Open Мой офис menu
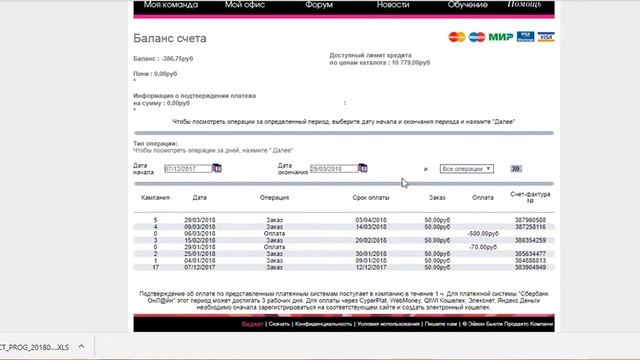This screenshot has height=360, width=640. [244, 5]
